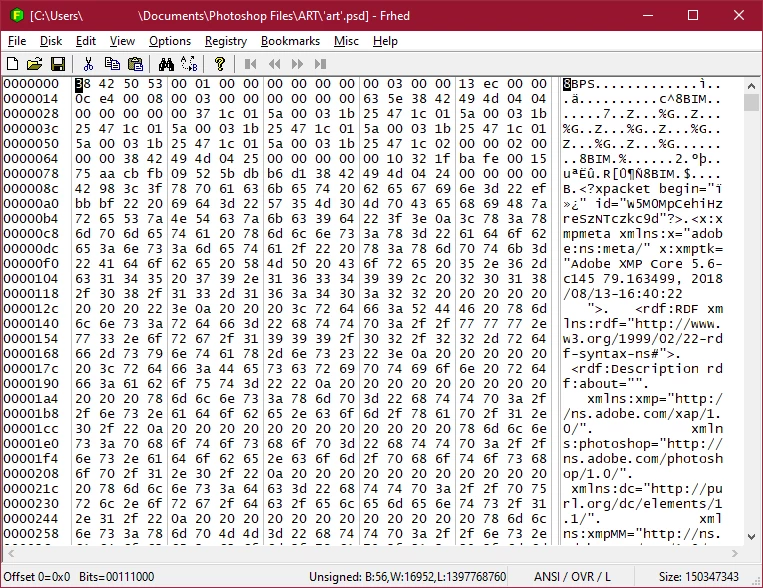Click the Replace toolbar icon
Screen dimensions: 763x588
point(189,64)
